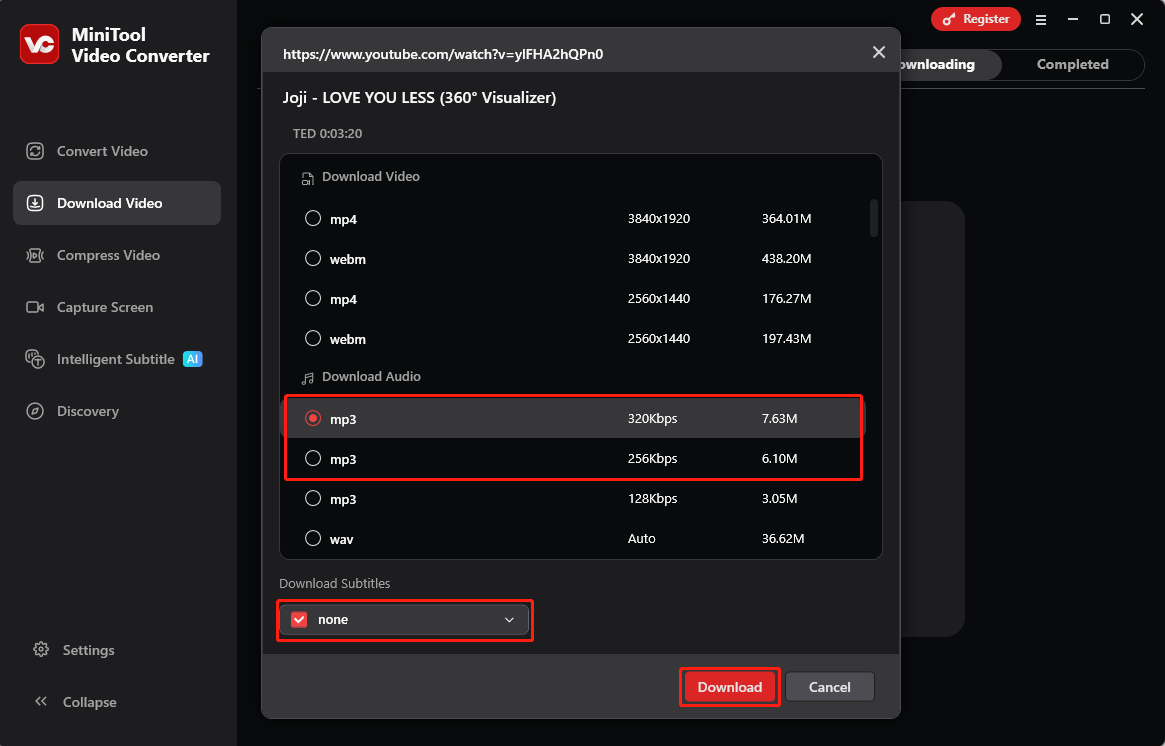
Task: Open the Download Subtitles dropdown
Action: [509, 619]
